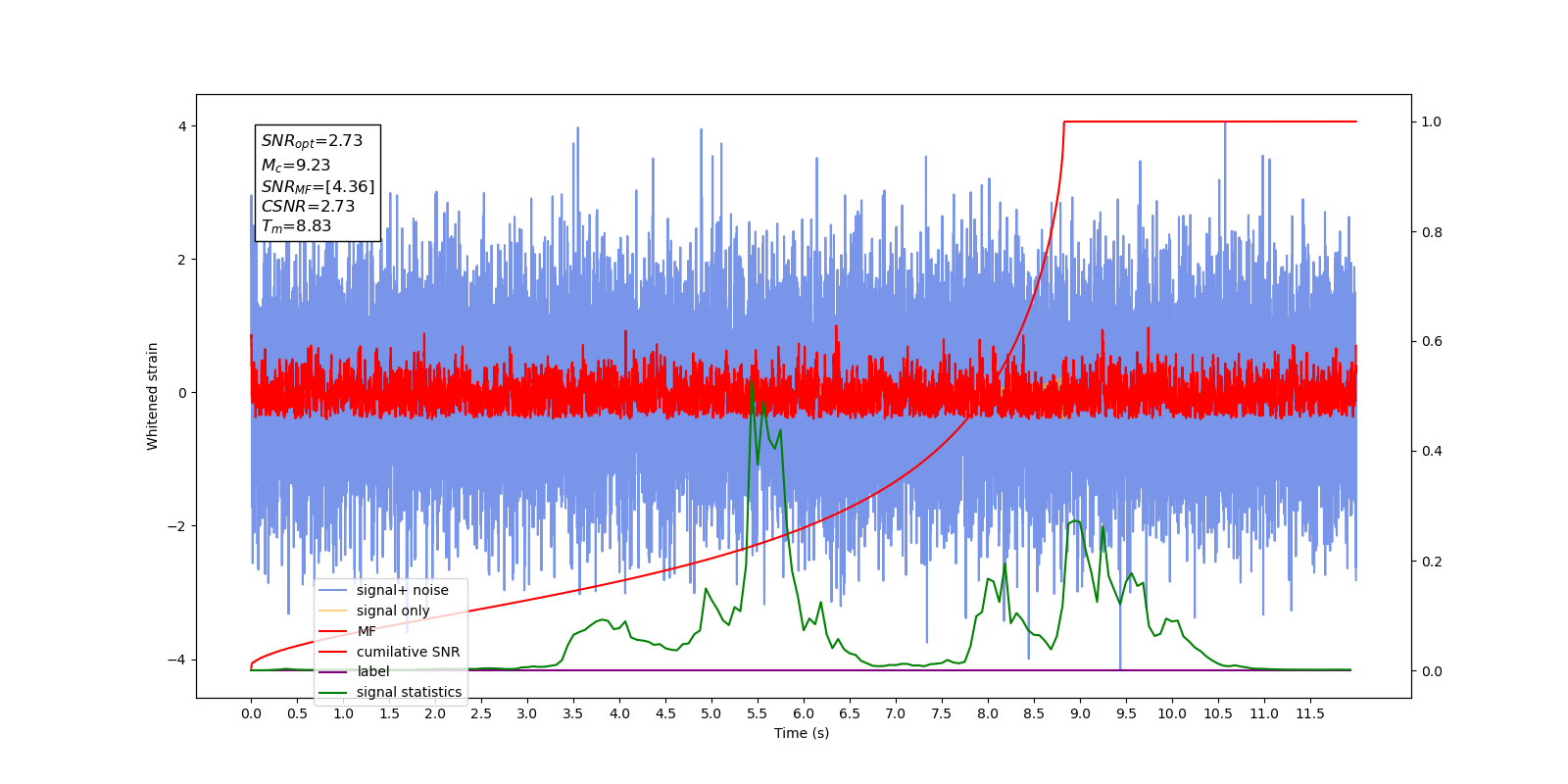The width and height of the screenshot is (1568, 784).
Task: Click the CSNR=2.73 annotation
Action: (308, 206)
